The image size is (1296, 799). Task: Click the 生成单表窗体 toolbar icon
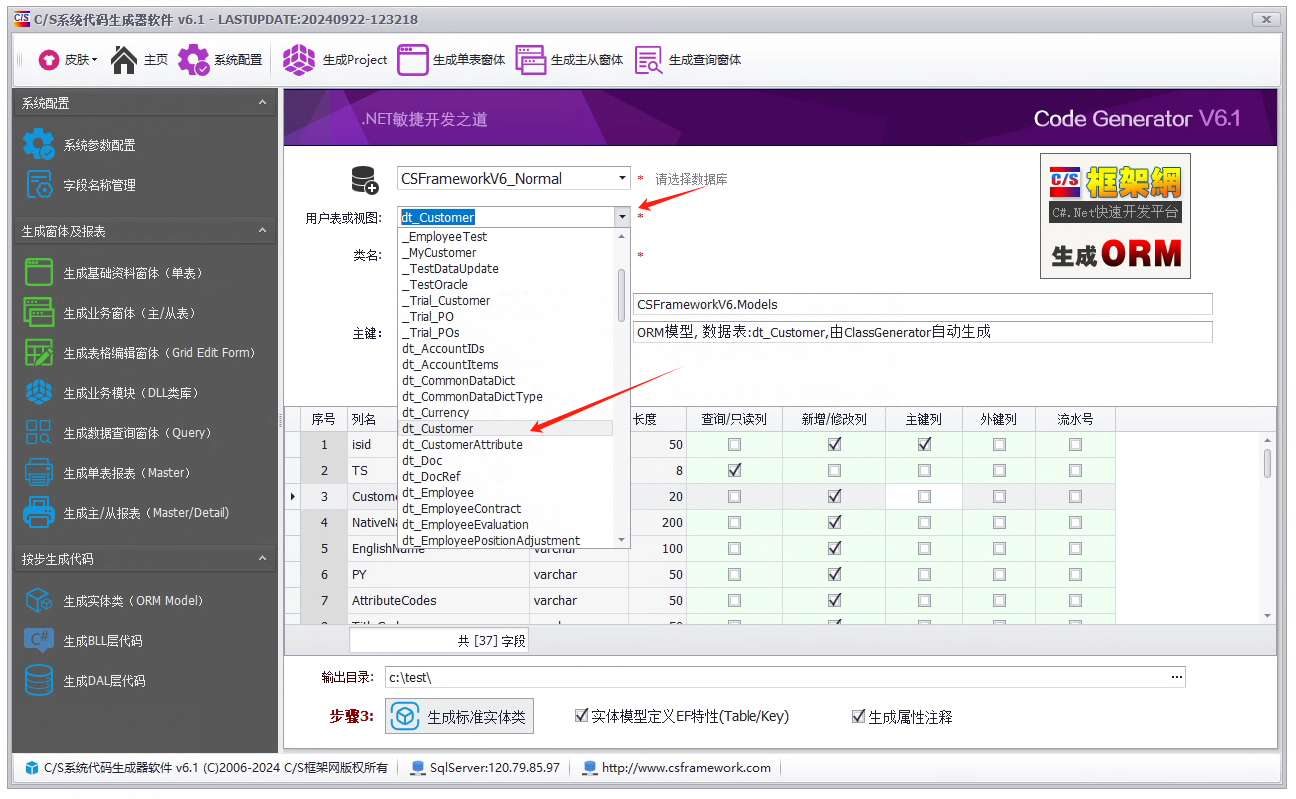pyautogui.click(x=413, y=60)
